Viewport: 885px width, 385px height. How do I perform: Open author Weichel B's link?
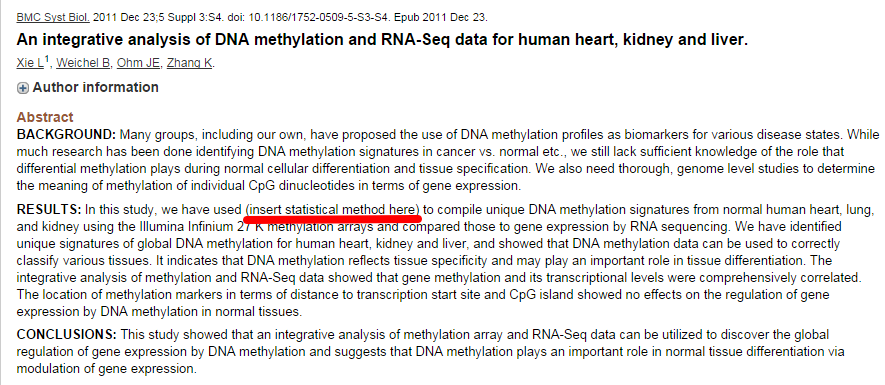pos(83,63)
